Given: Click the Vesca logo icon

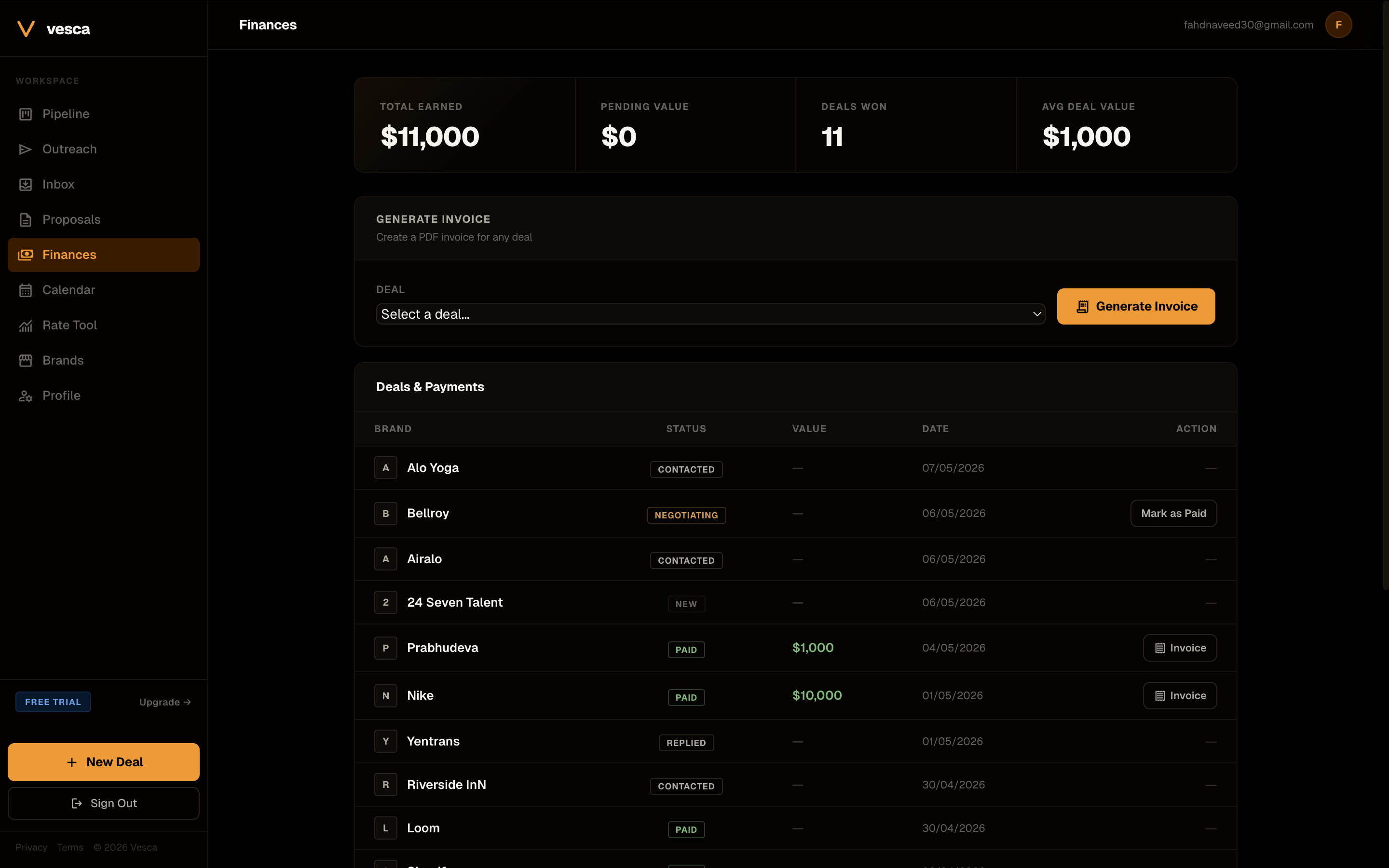Looking at the screenshot, I should click(26, 29).
